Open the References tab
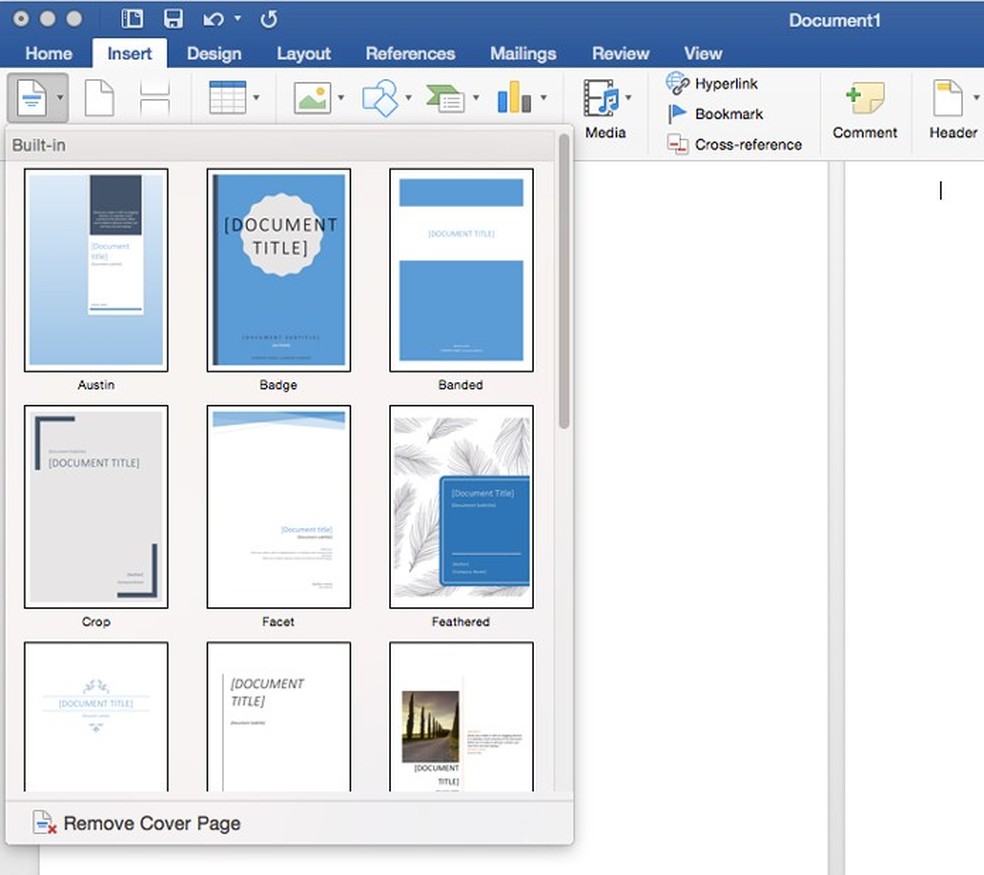This screenshot has height=875, width=984. click(x=410, y=54)
